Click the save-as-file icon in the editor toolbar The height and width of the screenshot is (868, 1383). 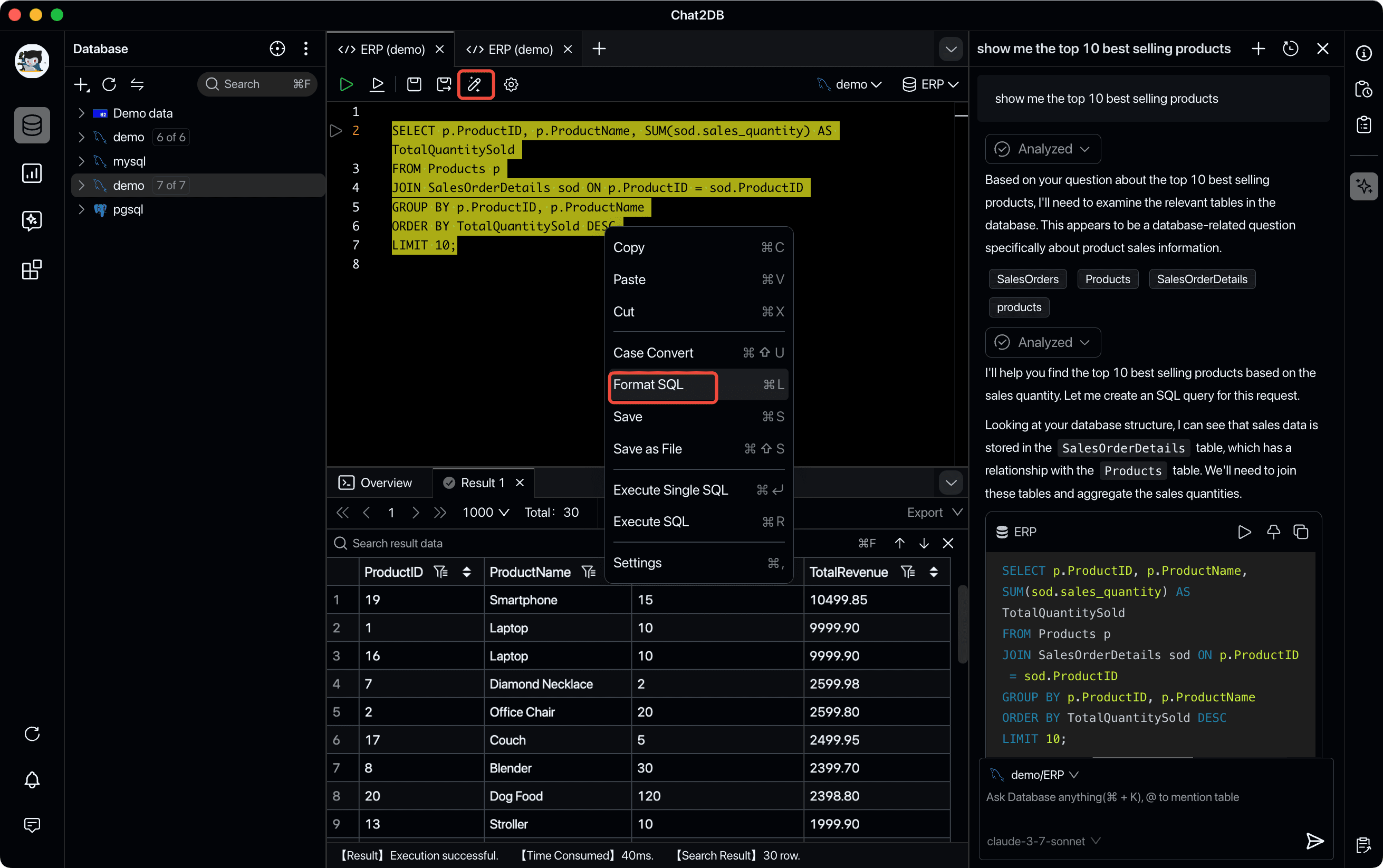[x=444, y=84]
